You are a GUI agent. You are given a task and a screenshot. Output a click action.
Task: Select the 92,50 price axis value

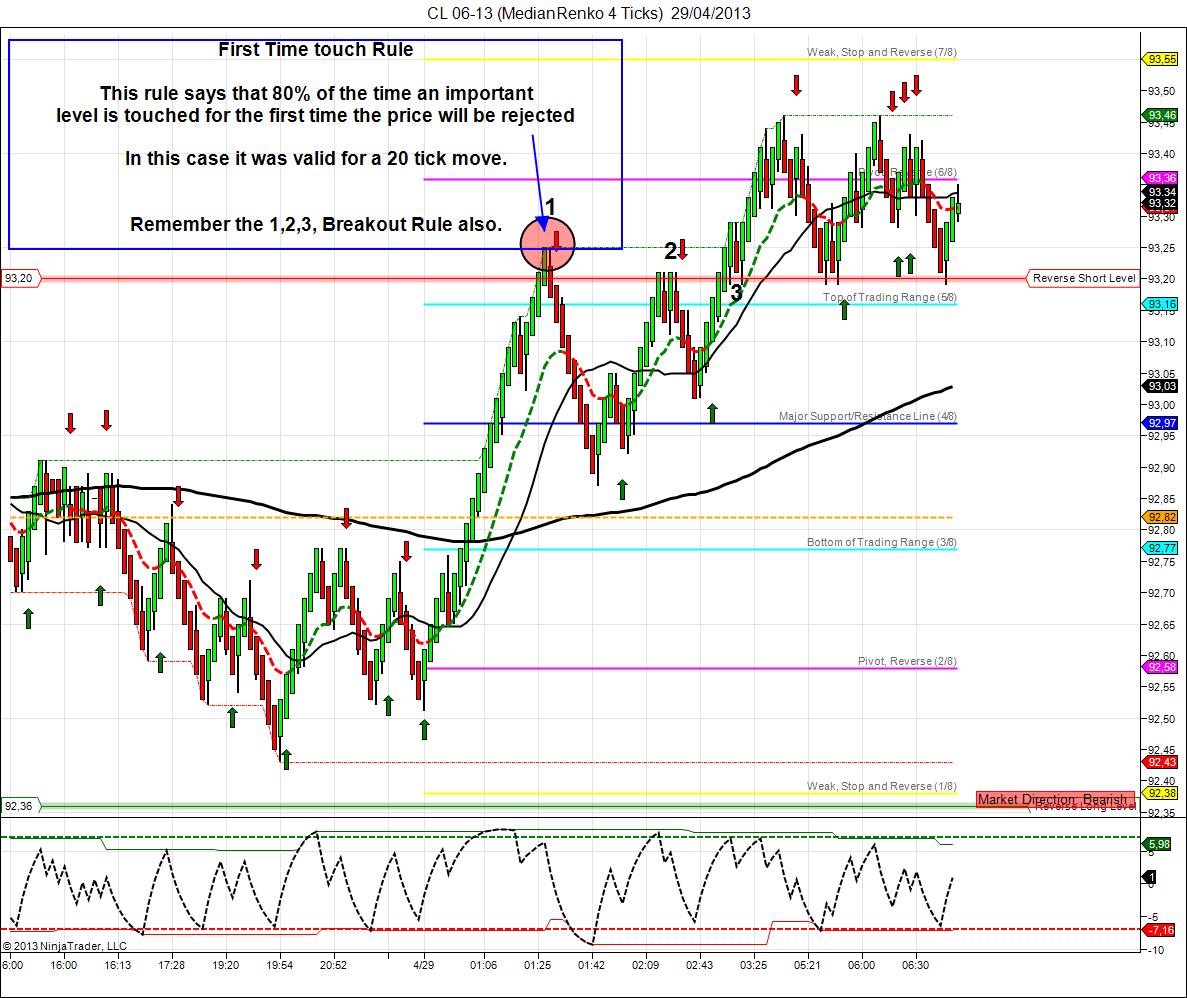[1161, 719]
